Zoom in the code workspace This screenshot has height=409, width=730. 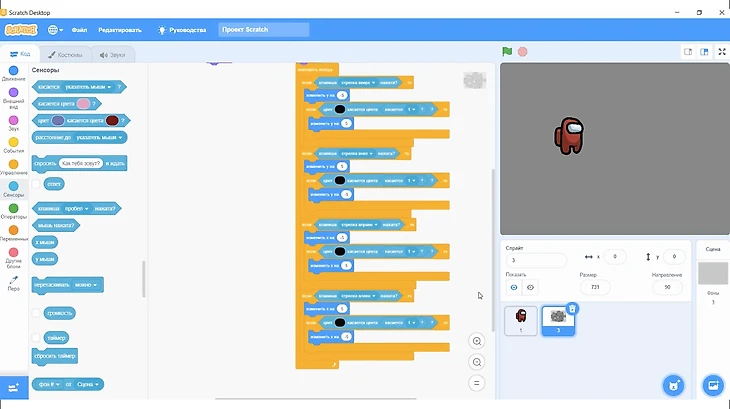coord(477,341)
